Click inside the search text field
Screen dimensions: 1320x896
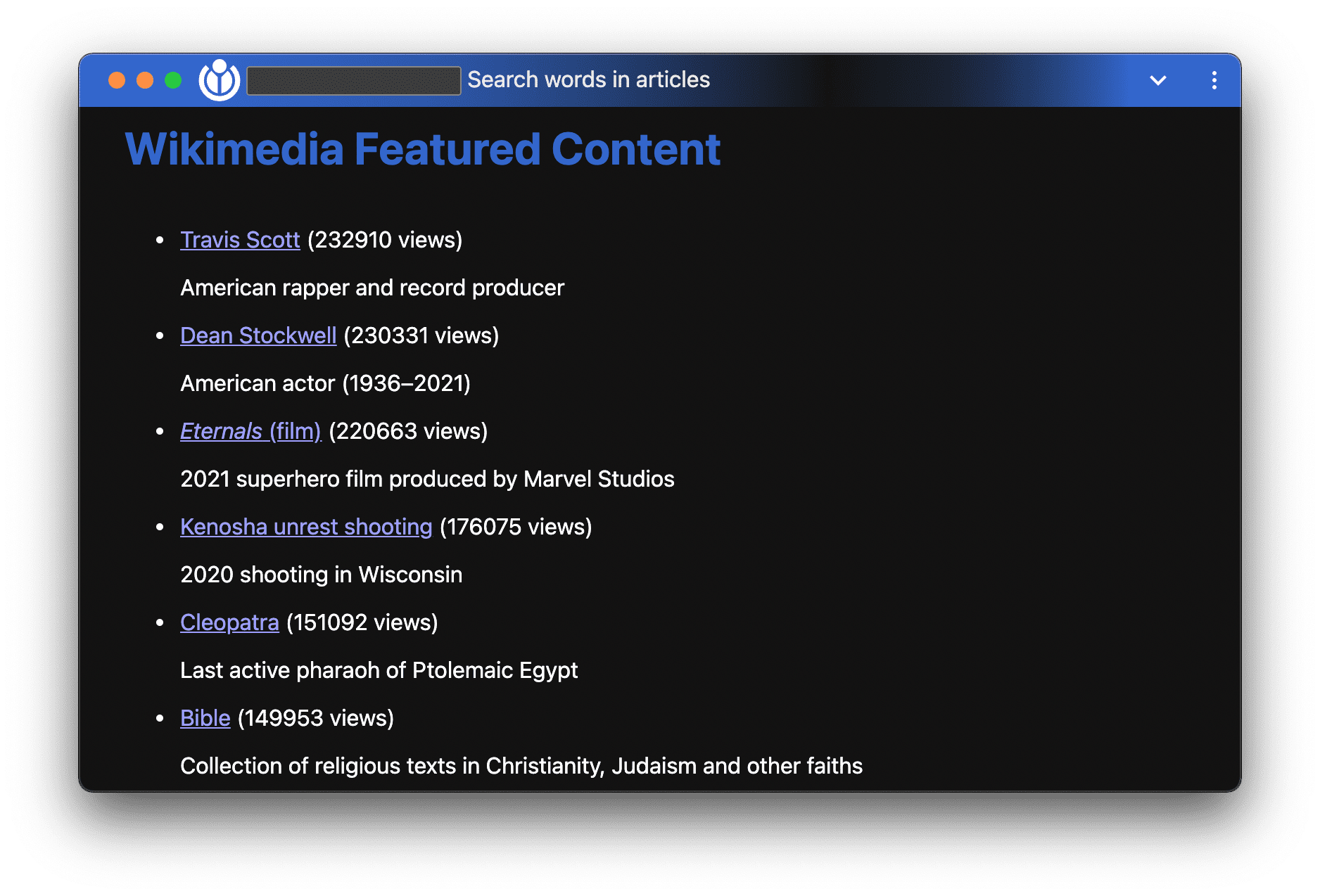point(353,79)
